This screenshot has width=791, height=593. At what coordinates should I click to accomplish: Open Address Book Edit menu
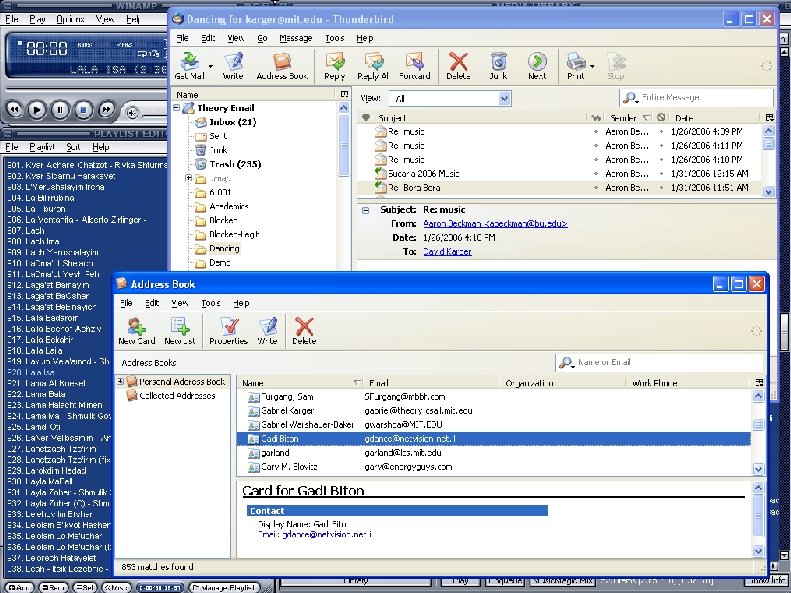click(152, 303)
